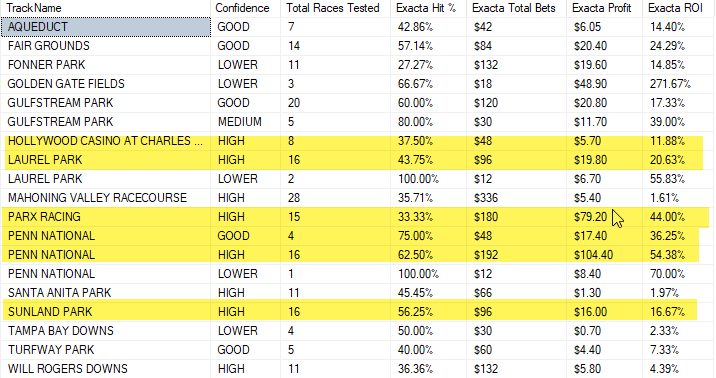Click the Confidence column header
Viewport: 716px width, 378px height.
[x=246, y=8]
